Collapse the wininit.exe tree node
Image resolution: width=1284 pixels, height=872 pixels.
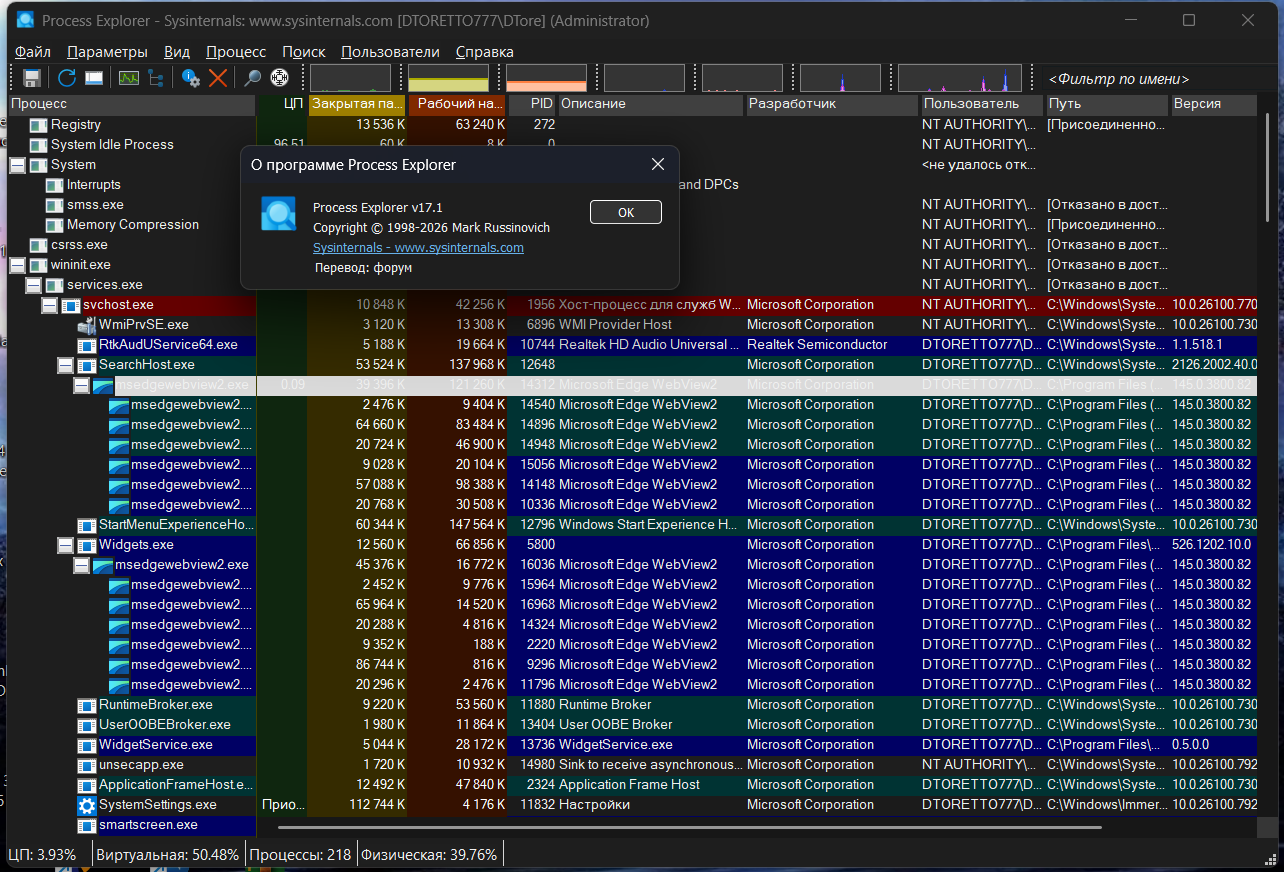(17, 265)
